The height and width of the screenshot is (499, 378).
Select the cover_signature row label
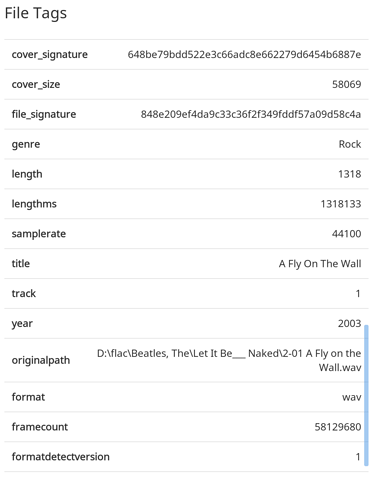pyautogui.click(x=50, y=55)
